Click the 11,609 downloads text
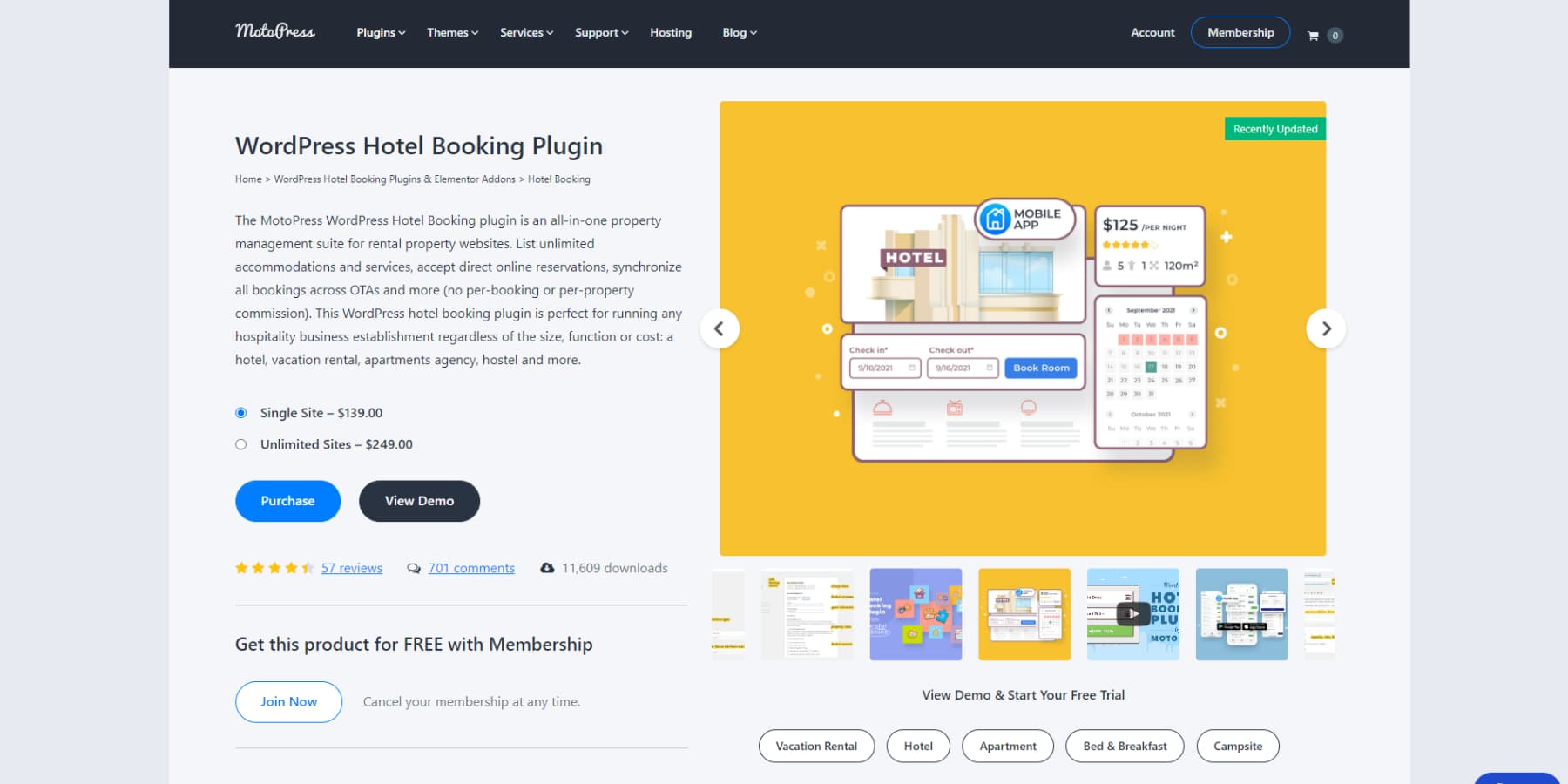1568x784 pixels. pos(615,568)
